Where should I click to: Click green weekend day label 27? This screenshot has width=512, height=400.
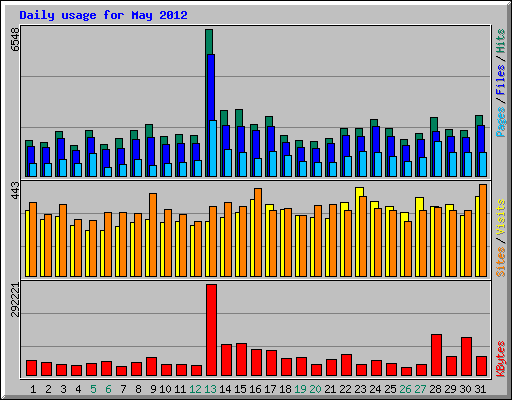pyautogui.click(x=420, y=389)
